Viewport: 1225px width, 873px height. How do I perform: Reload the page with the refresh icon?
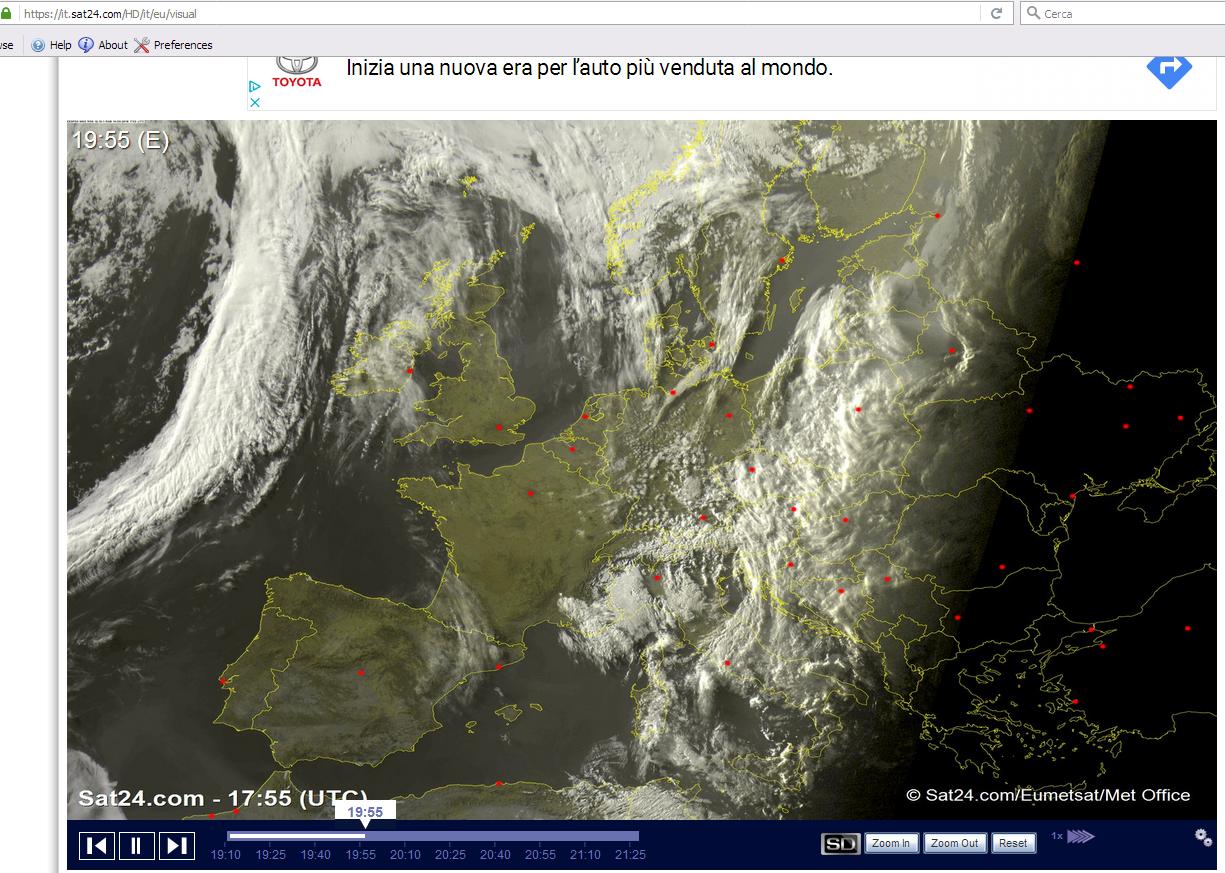pyautogui.click(x=996, y=13)
